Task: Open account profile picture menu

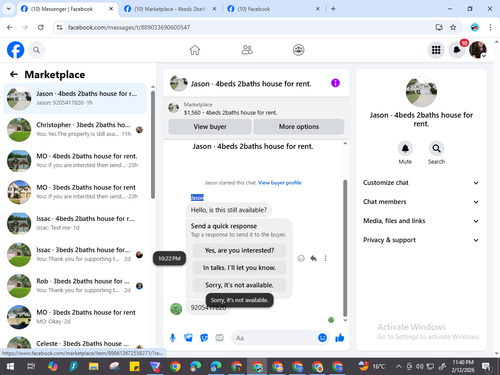Action: [x=478, y=50]
